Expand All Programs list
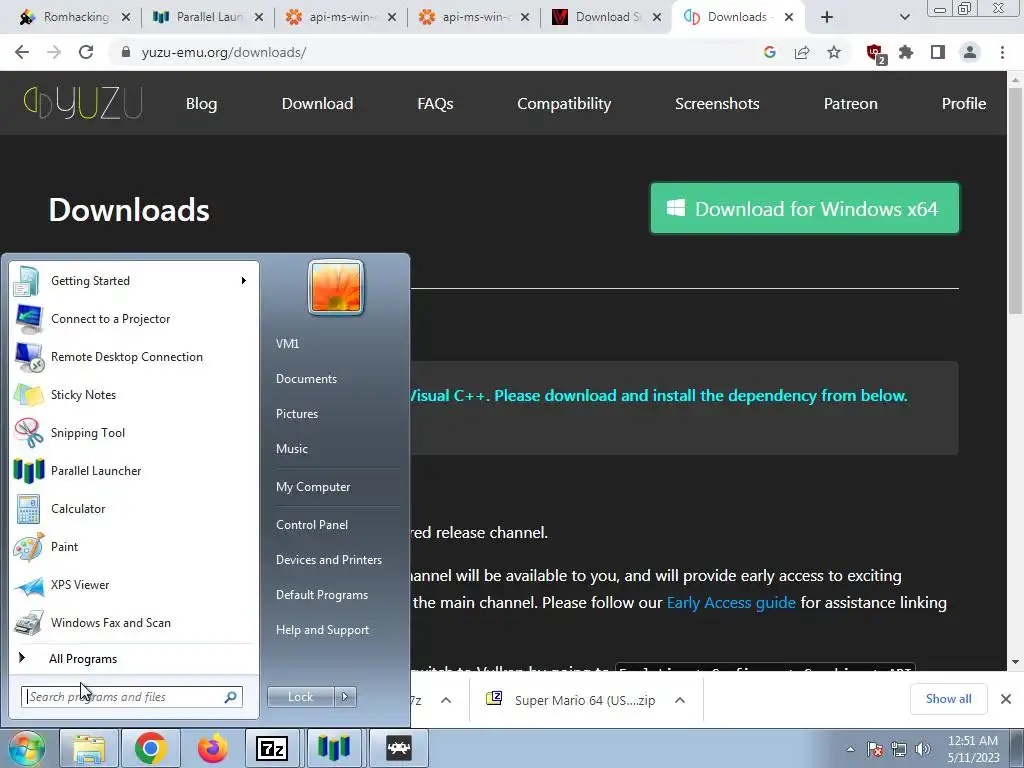The width and height of the screenshot is (1024, 768). point(134,658)
